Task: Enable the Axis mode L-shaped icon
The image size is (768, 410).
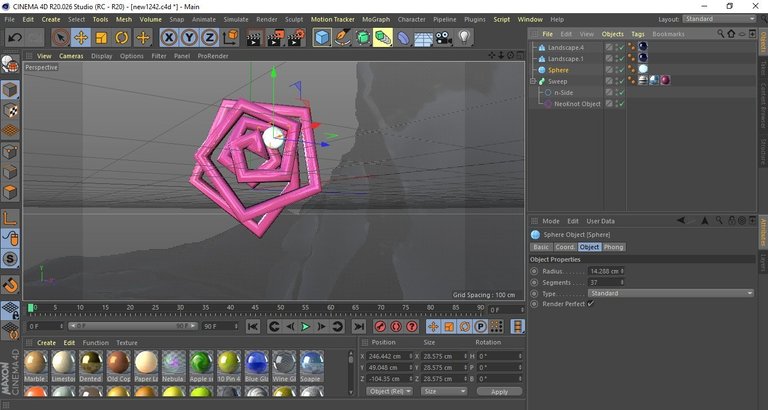Action: [x=10, y=218]
